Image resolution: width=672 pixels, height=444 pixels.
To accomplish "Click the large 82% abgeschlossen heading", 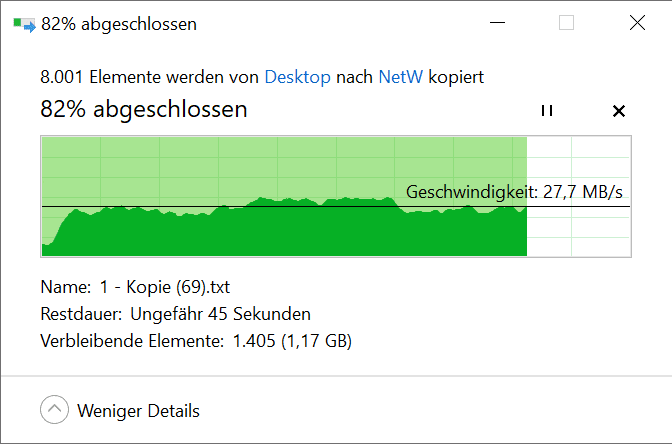I will [144, 109].
